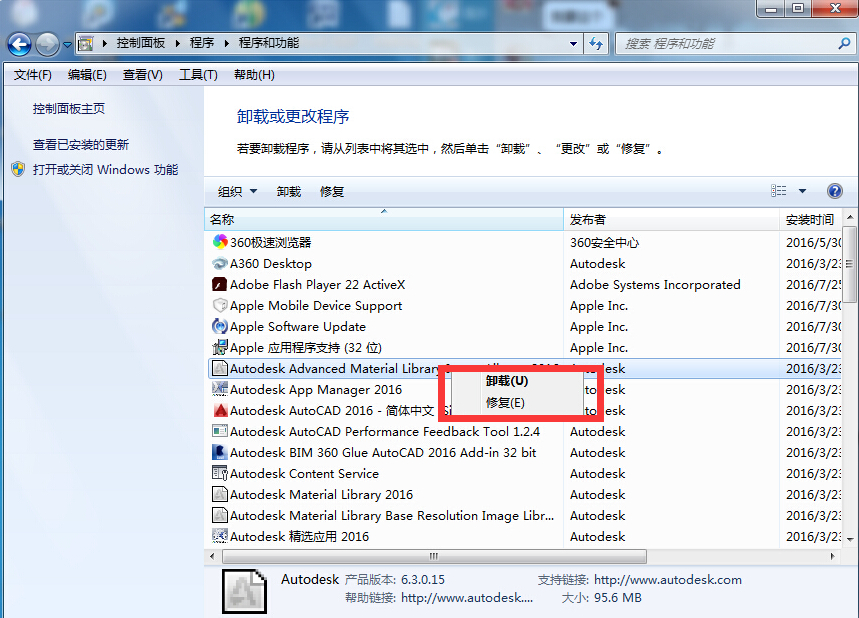
Task: Open 打开或关闭 Windows 功能 link
Action: coord(105,170)
